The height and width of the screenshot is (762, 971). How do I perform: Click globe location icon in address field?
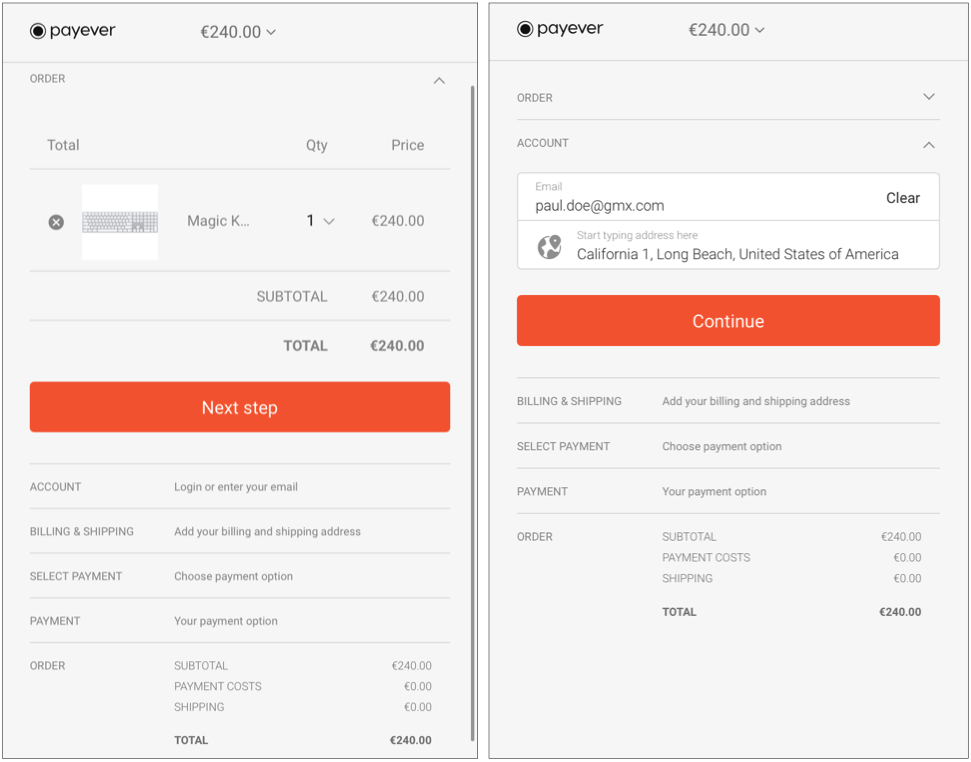(x=549, y=246)
